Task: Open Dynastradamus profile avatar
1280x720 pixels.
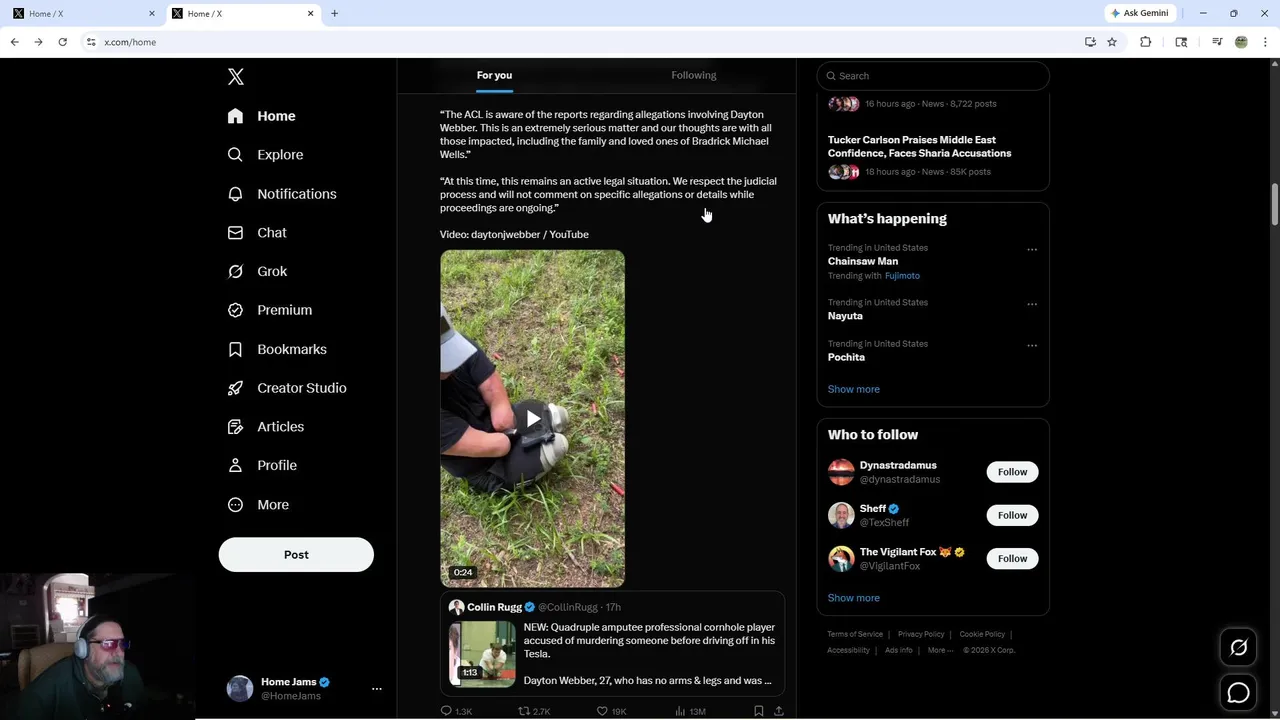Action: click(841, 472)
